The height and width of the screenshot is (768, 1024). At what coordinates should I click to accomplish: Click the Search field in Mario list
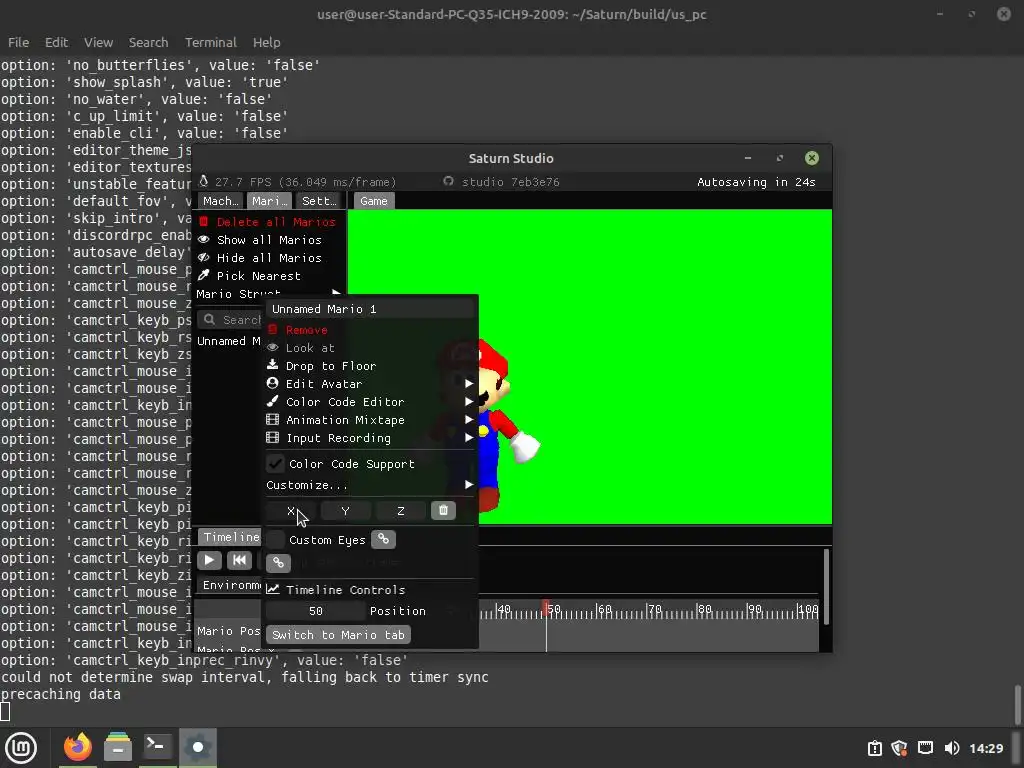(x=230, y=319)
